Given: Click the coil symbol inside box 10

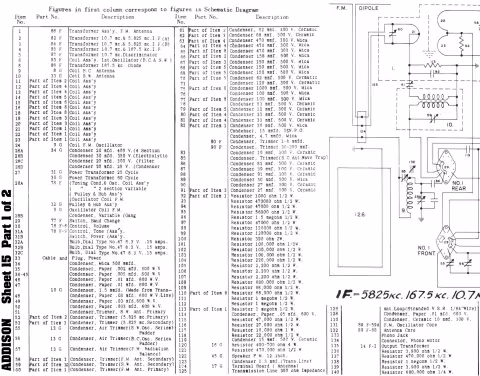Looking at the screenshot, I should (433, 101).
